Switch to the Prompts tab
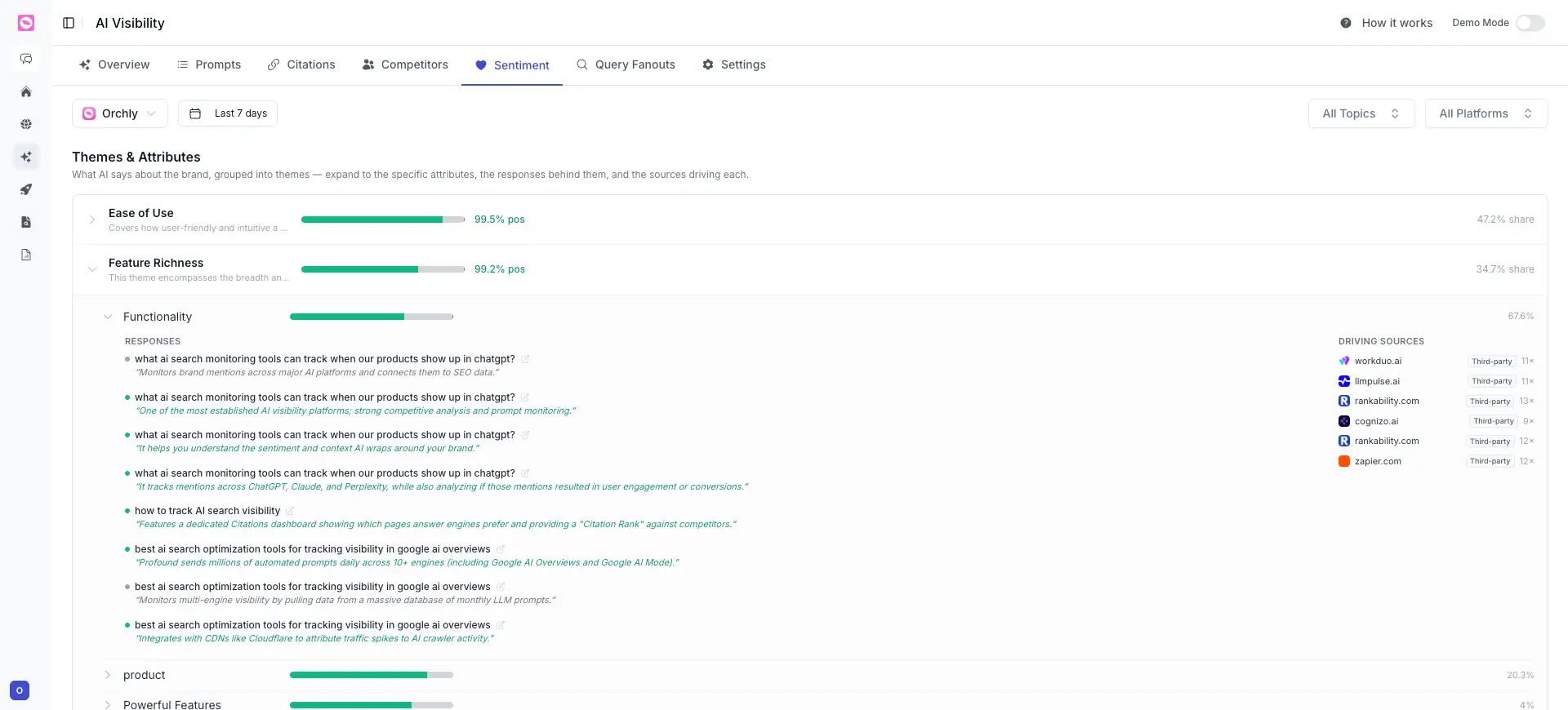 (x=209, y=64)
